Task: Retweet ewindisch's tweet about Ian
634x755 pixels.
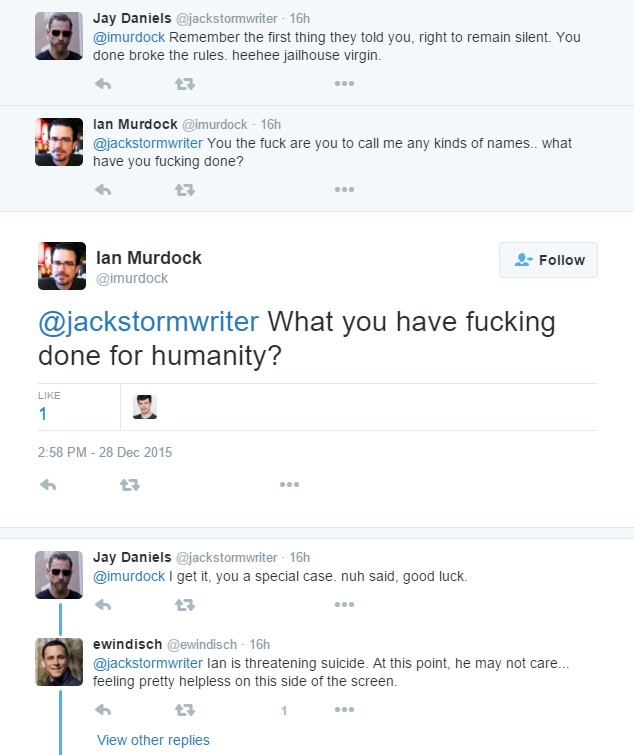Action: 185,710
